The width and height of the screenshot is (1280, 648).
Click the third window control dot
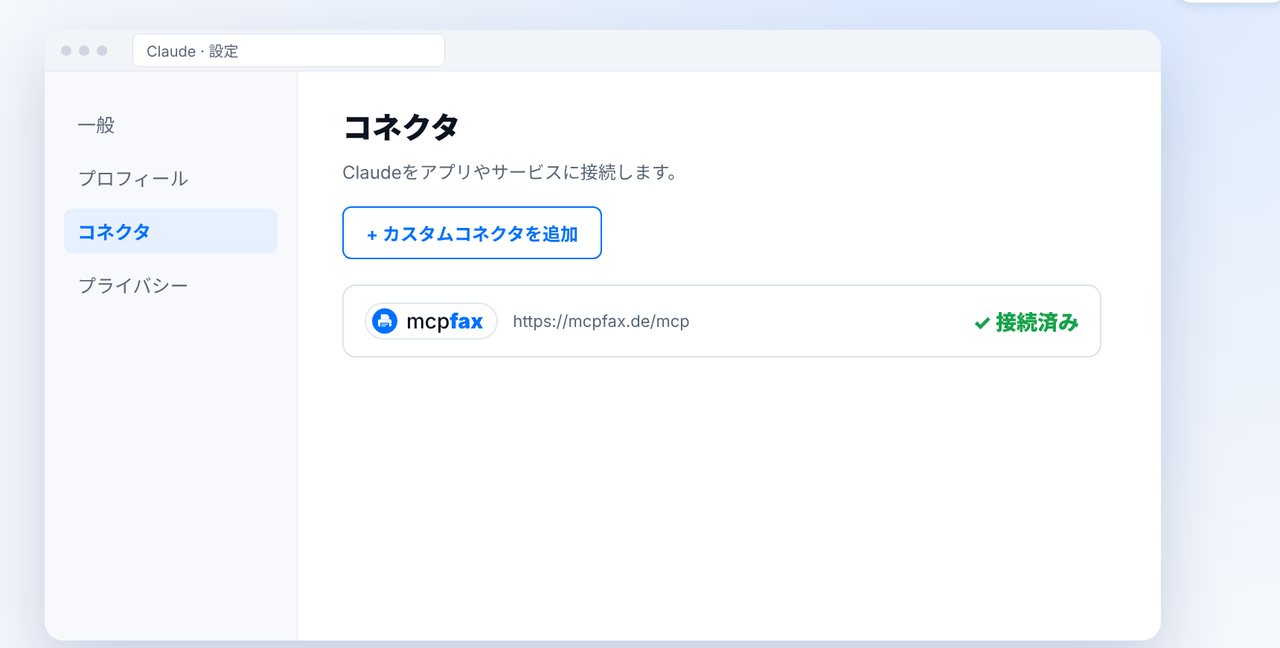(x=102, y=50)
